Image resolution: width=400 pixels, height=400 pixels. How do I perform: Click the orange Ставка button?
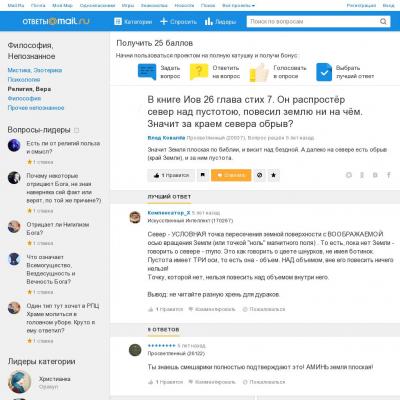pyautogui.click(x=231, y=175)
